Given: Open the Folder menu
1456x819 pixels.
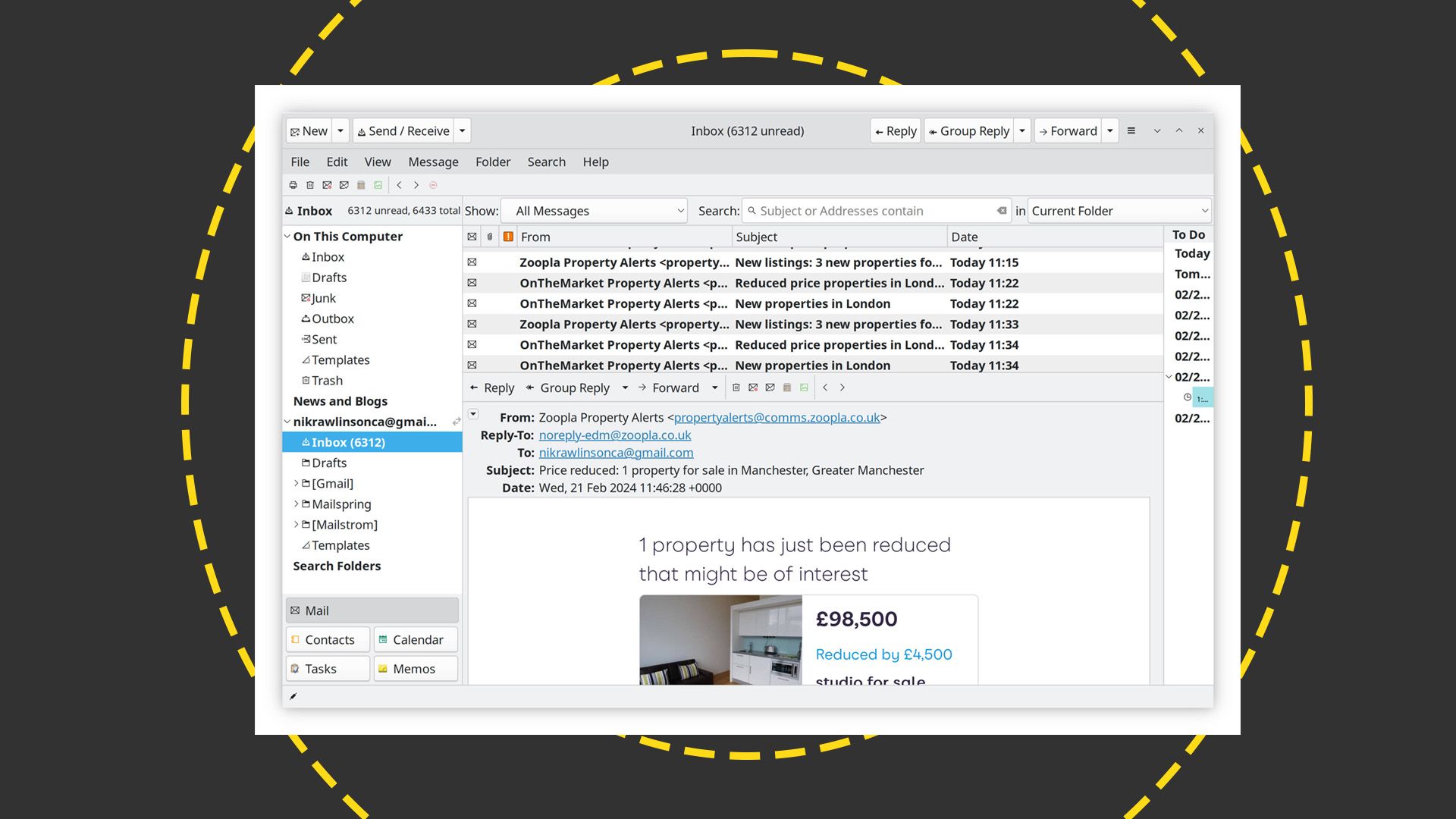Looking at the screenshot, I should pos(493,162).
